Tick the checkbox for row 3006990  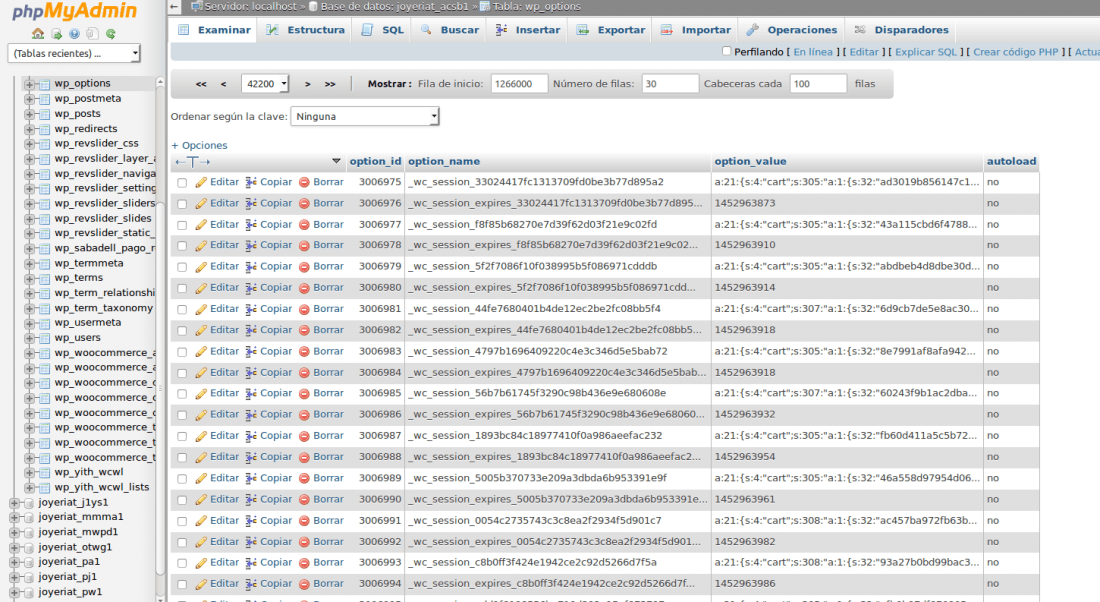pos(182,500)
